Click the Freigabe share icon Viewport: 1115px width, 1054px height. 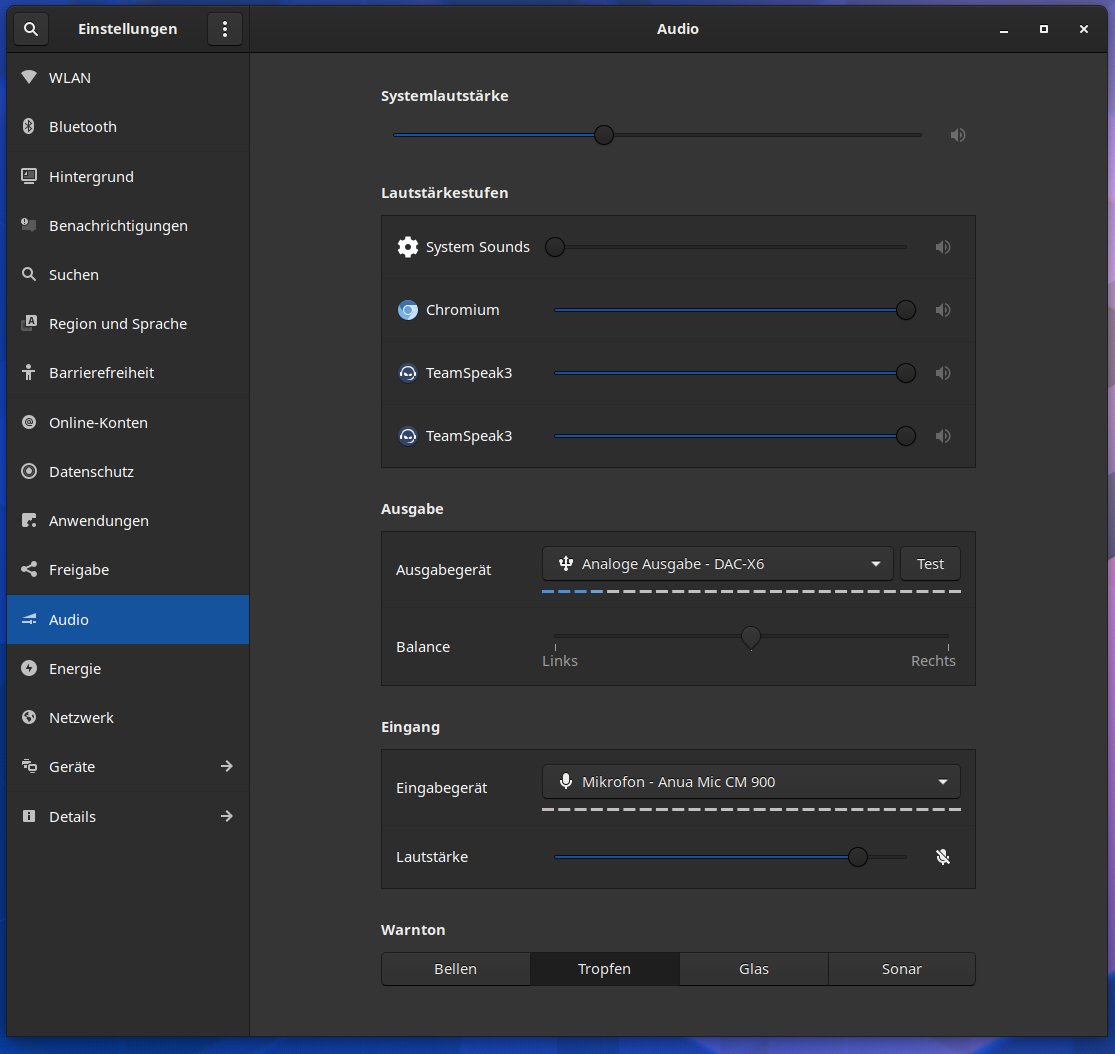pyautogui.click(x=28, y=569)
